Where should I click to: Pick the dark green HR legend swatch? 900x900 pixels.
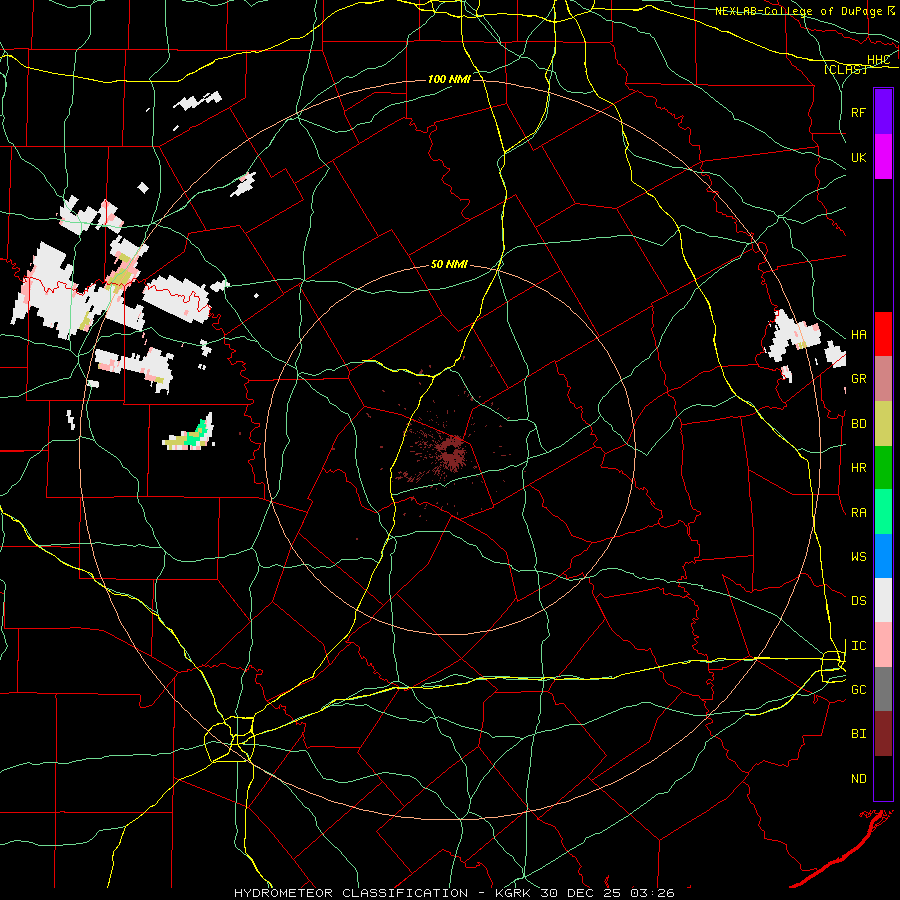883,468
